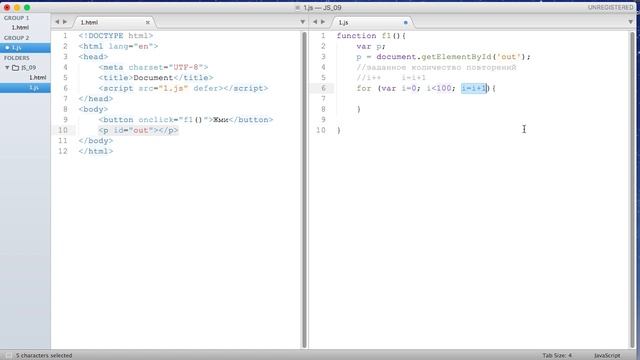Open tab list dropdown of left pane
640x360 pixels.
(x=302, y=22)
